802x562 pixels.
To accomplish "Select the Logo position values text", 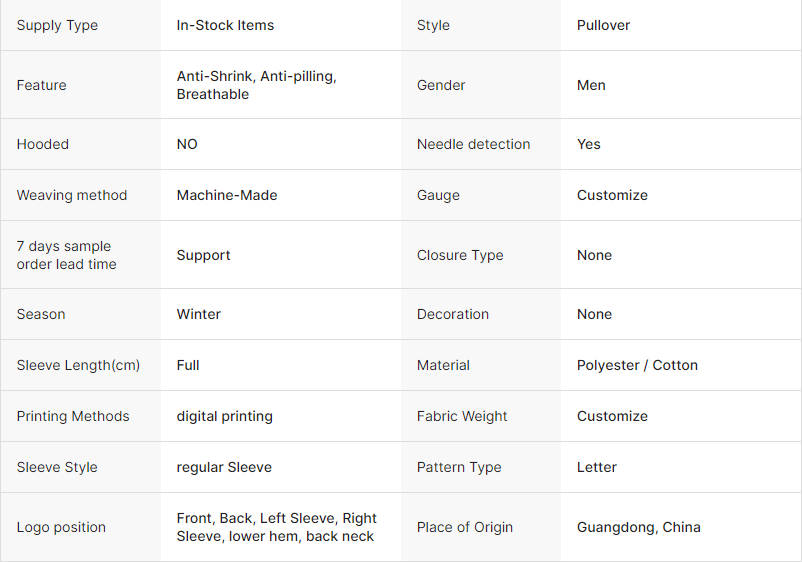I will click(x=276, y=527).
